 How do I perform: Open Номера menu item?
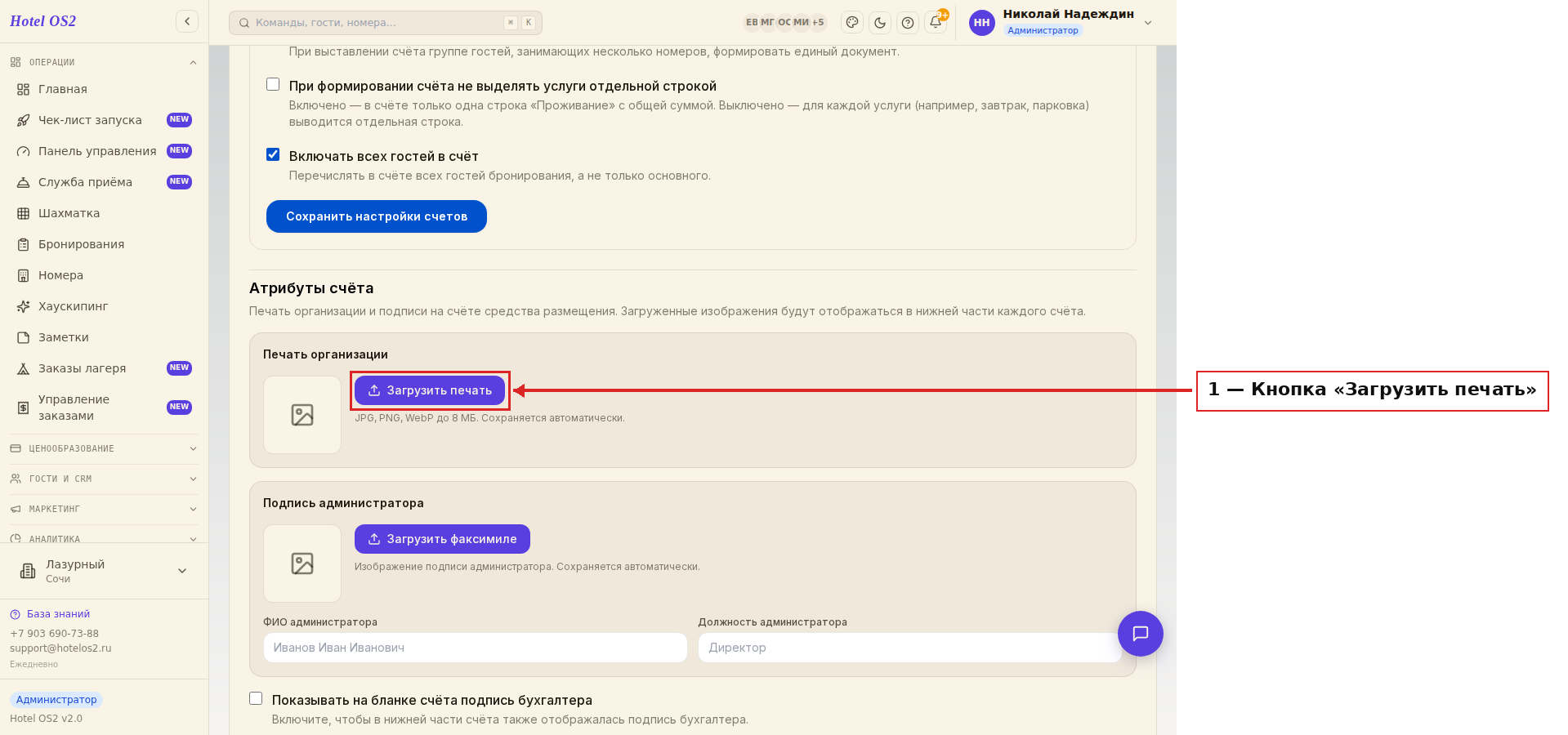click(x=104, y=275)
